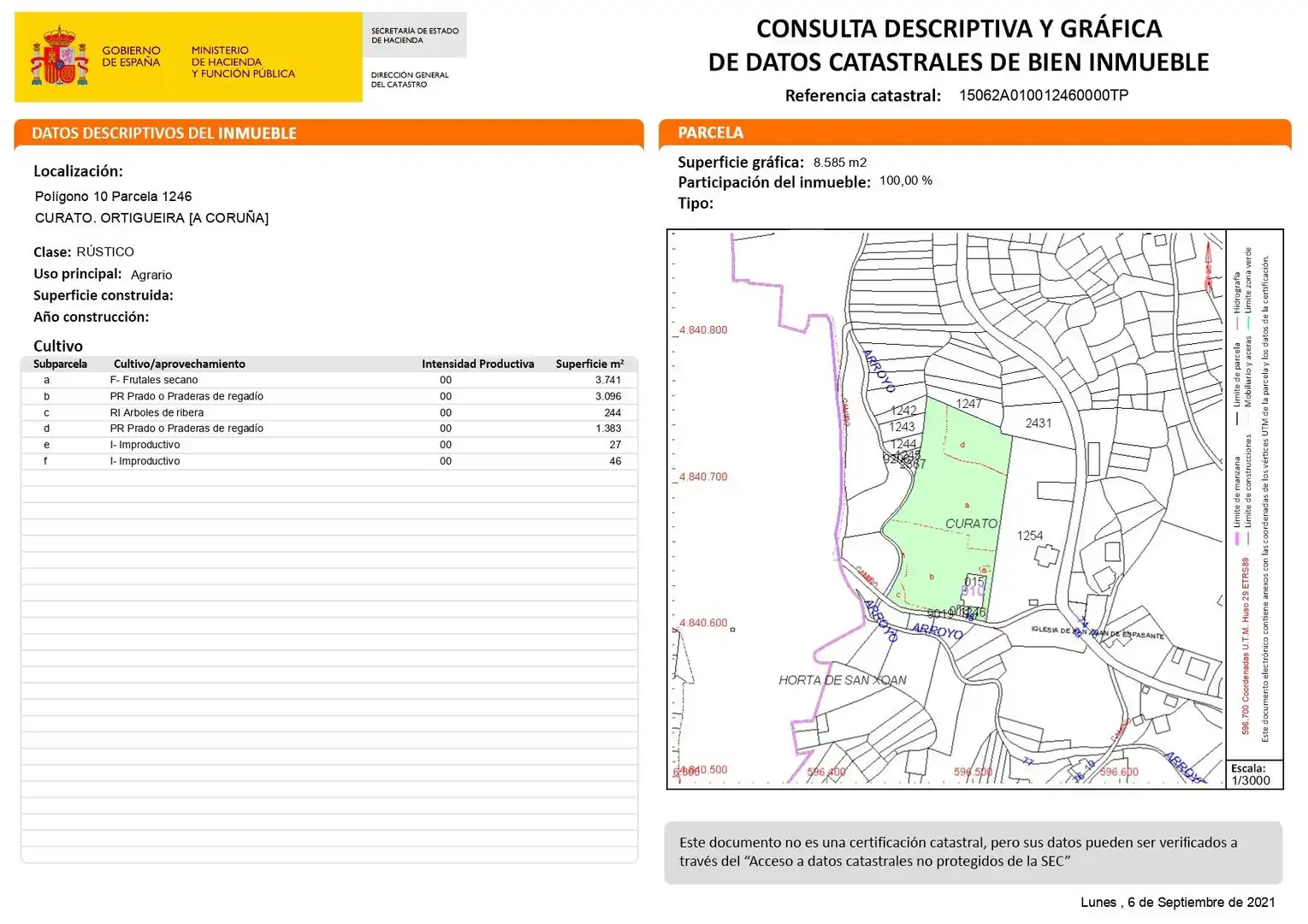The image size is (1308, 924).
Task: Click the Tipo label in Parcela section
Action: click(695, 203)
